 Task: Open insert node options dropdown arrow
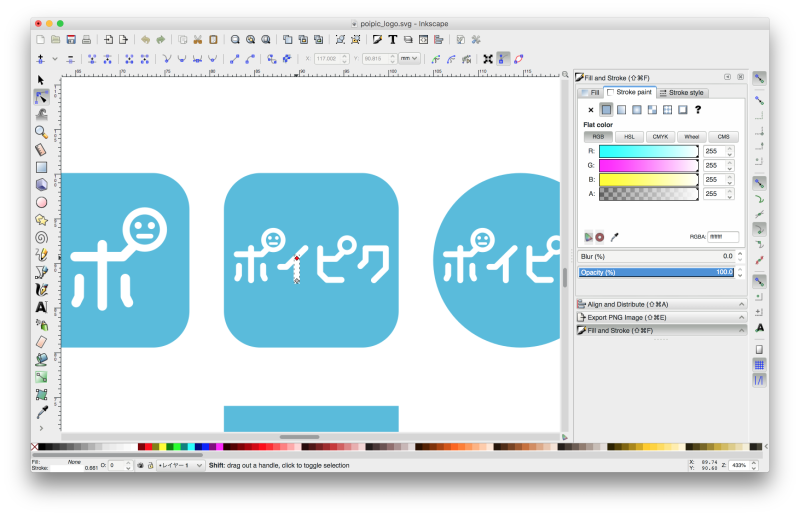[x=55, y=59]
